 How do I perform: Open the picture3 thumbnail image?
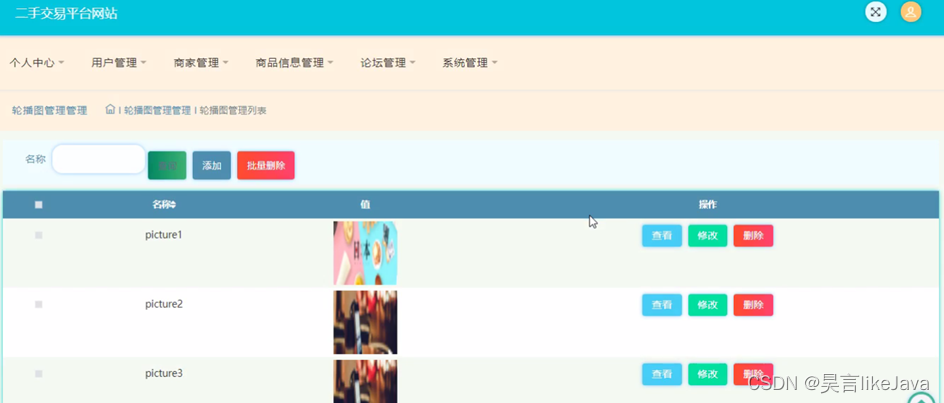pyautogui.click(x=365, y=381)
